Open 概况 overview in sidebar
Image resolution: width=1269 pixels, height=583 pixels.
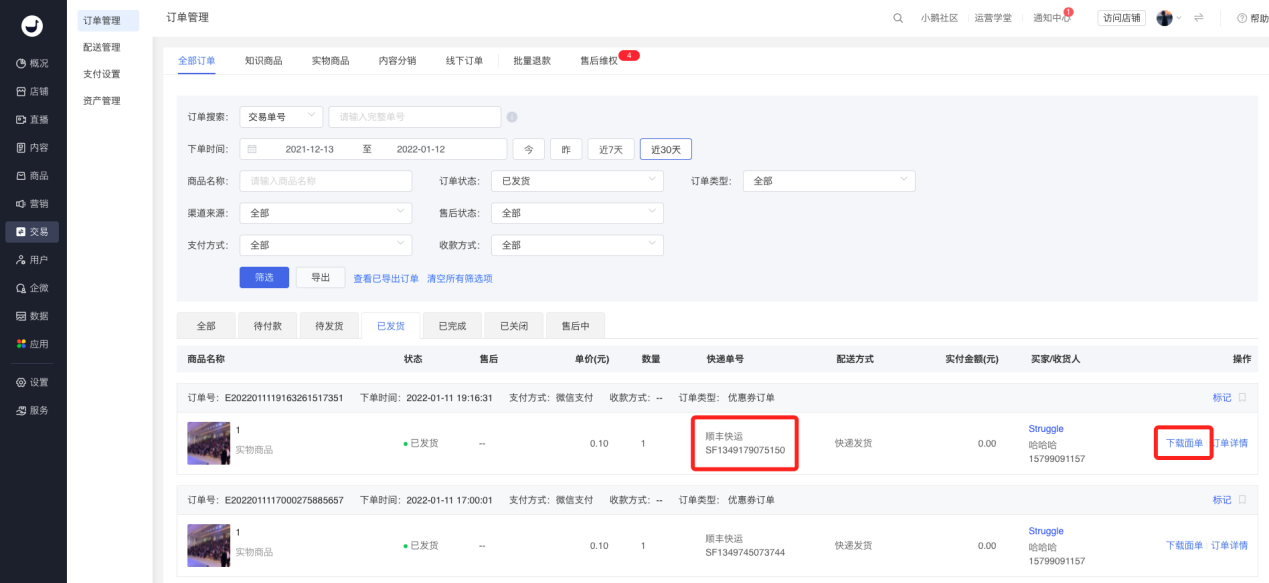tap(32, 63)
